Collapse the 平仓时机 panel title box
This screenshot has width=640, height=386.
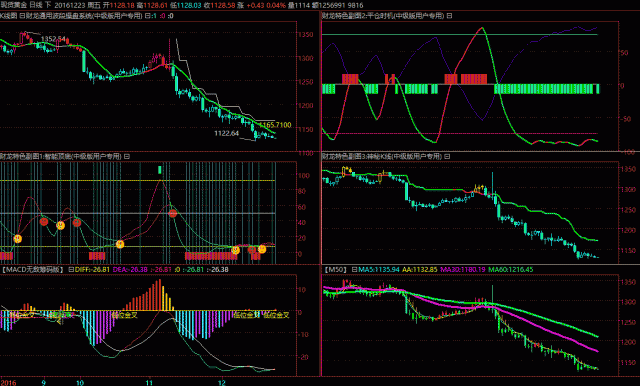coord(449,16)
